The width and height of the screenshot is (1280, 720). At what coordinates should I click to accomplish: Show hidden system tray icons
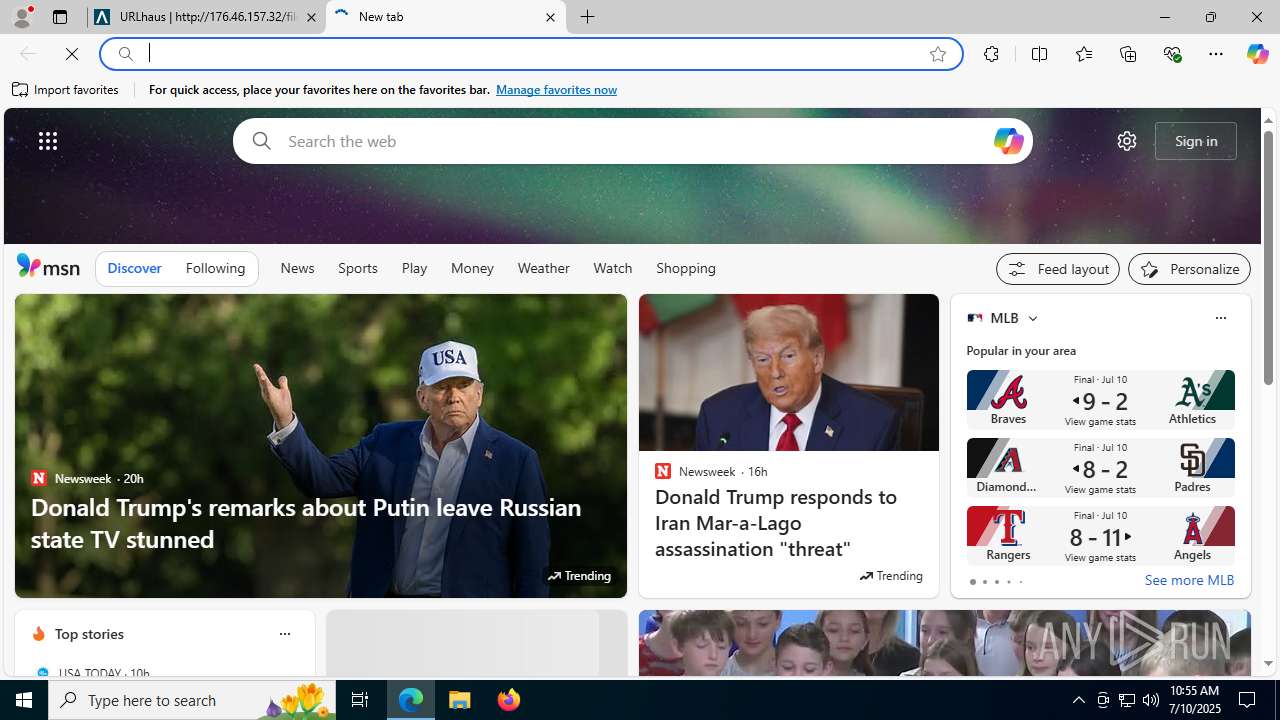pyautogui.click(x=1078, y=700)
